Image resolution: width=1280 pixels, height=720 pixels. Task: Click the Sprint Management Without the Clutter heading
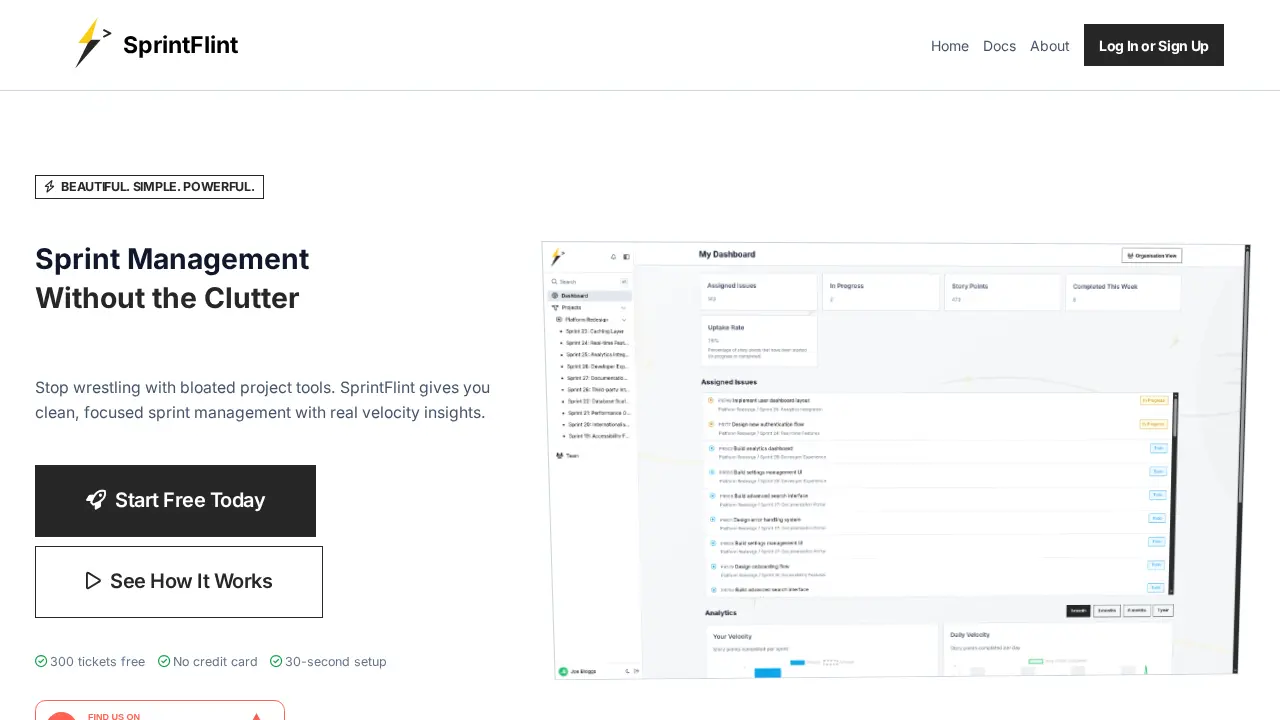[x=172, y=279]
